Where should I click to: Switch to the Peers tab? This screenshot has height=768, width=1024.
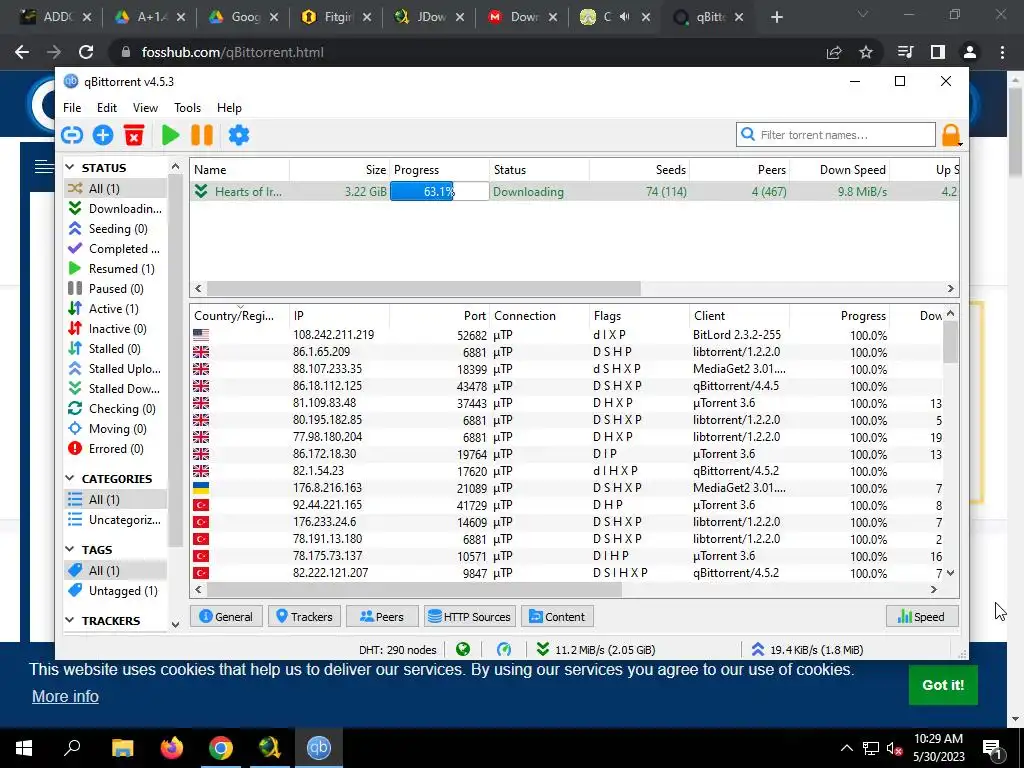[x=382, y=616]
